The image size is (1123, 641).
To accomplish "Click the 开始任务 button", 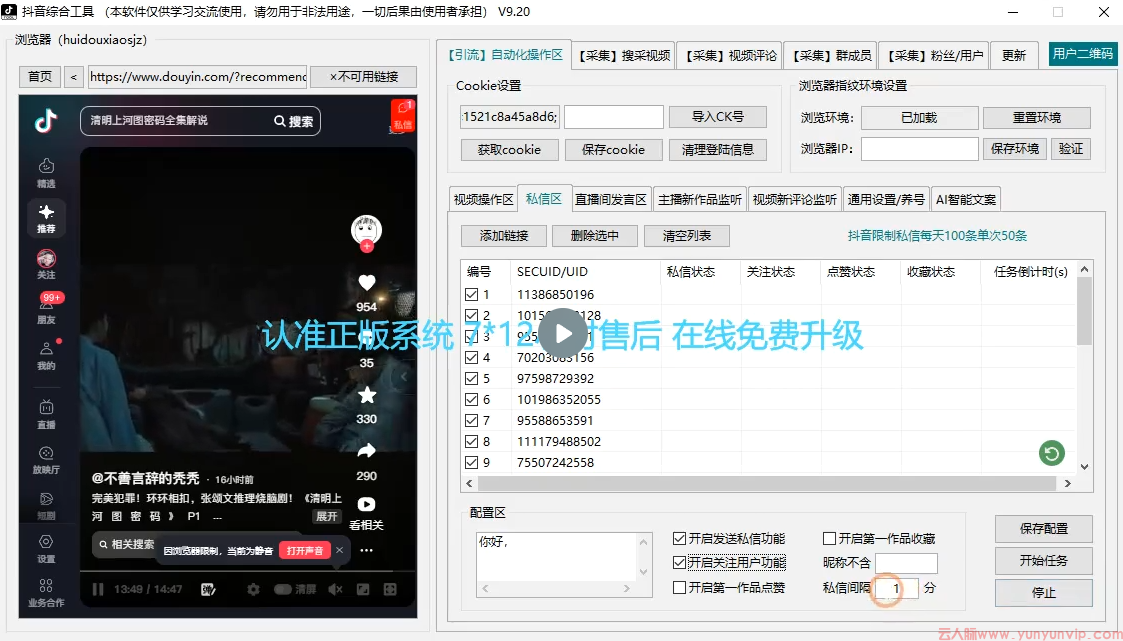I will 1044,561.
